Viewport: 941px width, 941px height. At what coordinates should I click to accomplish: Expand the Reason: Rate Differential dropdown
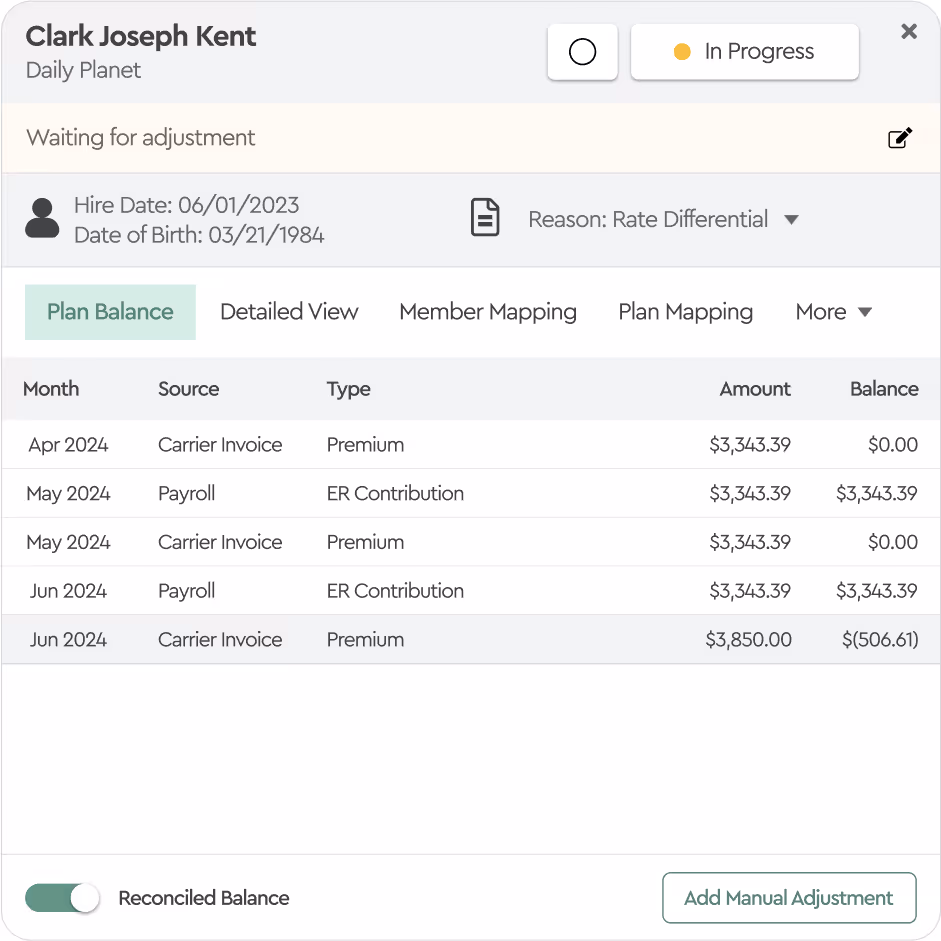[790, 220]
